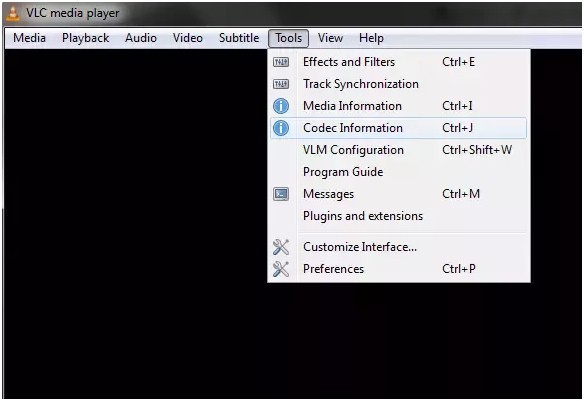Choose Effects and Filters
The height and width of the screenshot is (401, 584).
399,62
